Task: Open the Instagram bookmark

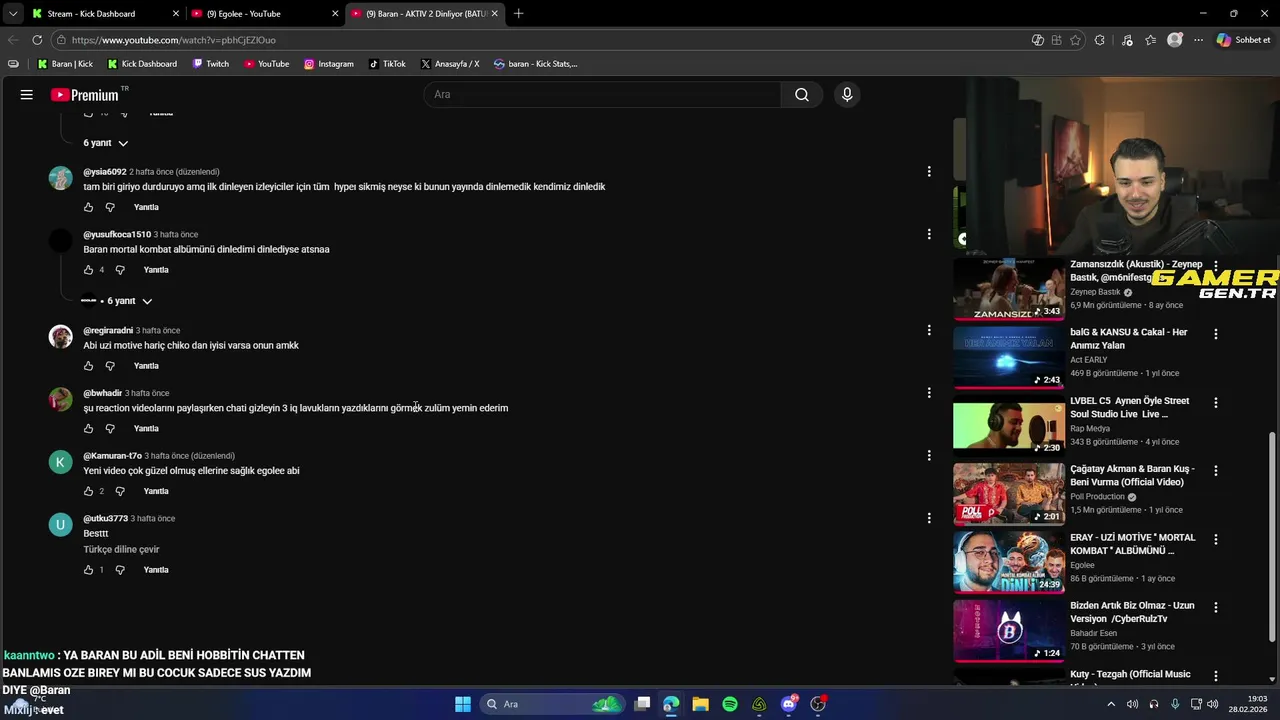Action: (329, 64)
